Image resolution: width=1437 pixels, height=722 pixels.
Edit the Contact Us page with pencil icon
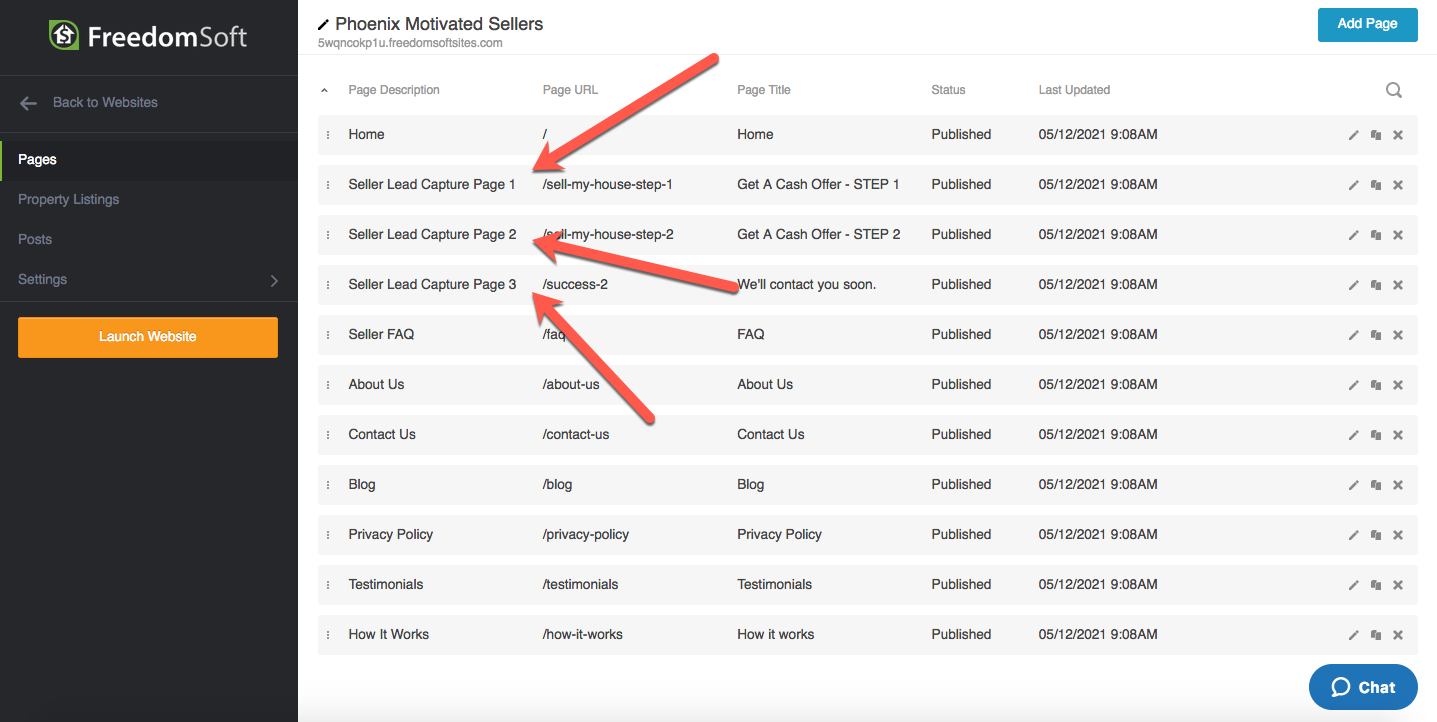[1353, 435]
